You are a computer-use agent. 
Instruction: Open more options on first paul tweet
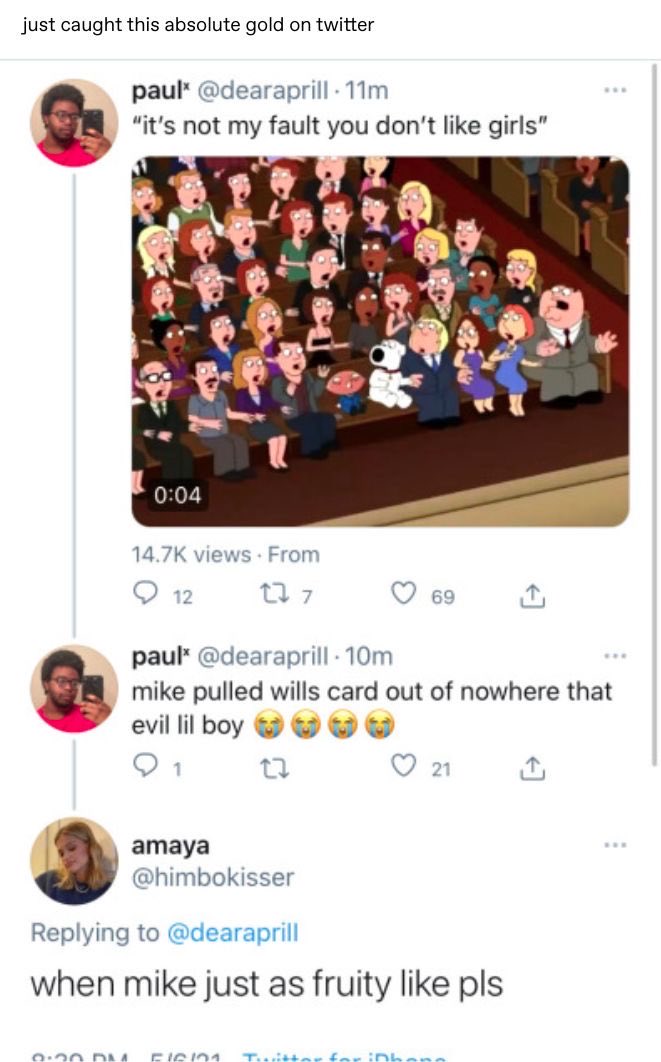point(615,89)
